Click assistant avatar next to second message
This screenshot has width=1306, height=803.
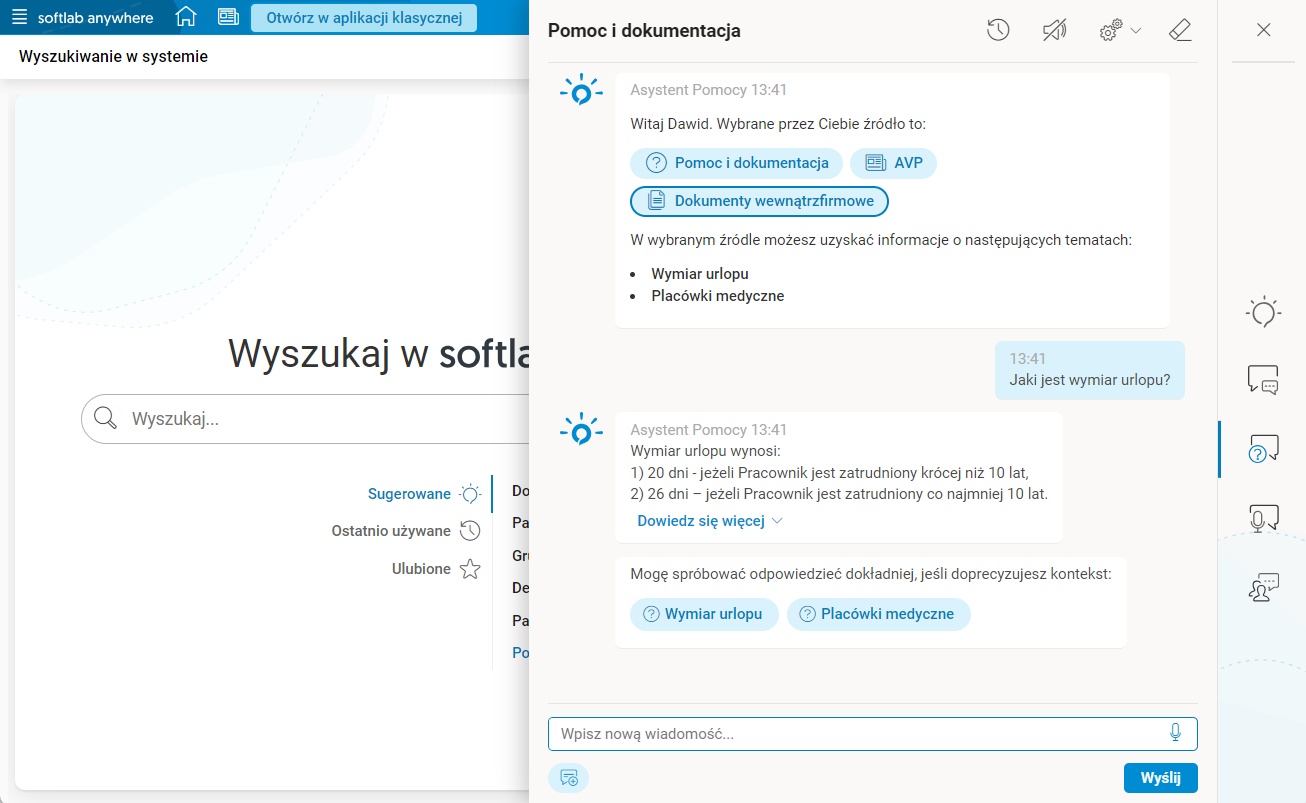click(581, 431)
